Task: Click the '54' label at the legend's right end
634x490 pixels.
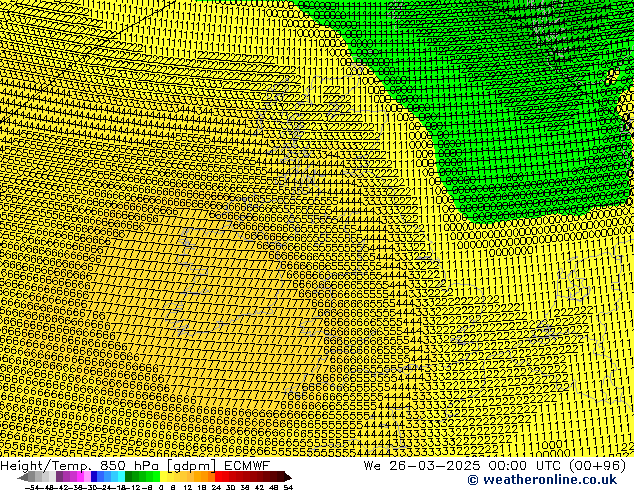Action: tap(288, 487)
